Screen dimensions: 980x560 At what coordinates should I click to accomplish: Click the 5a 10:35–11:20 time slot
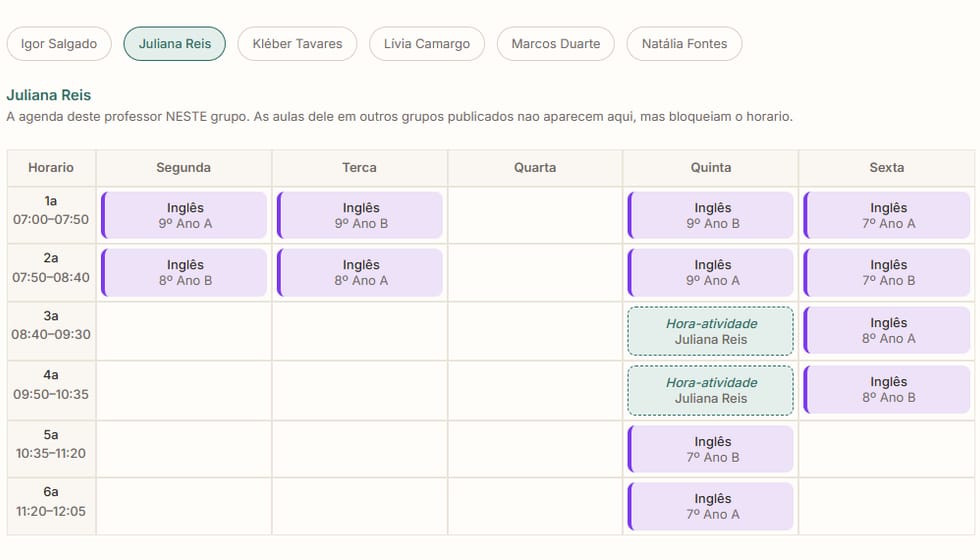point(51,449)
